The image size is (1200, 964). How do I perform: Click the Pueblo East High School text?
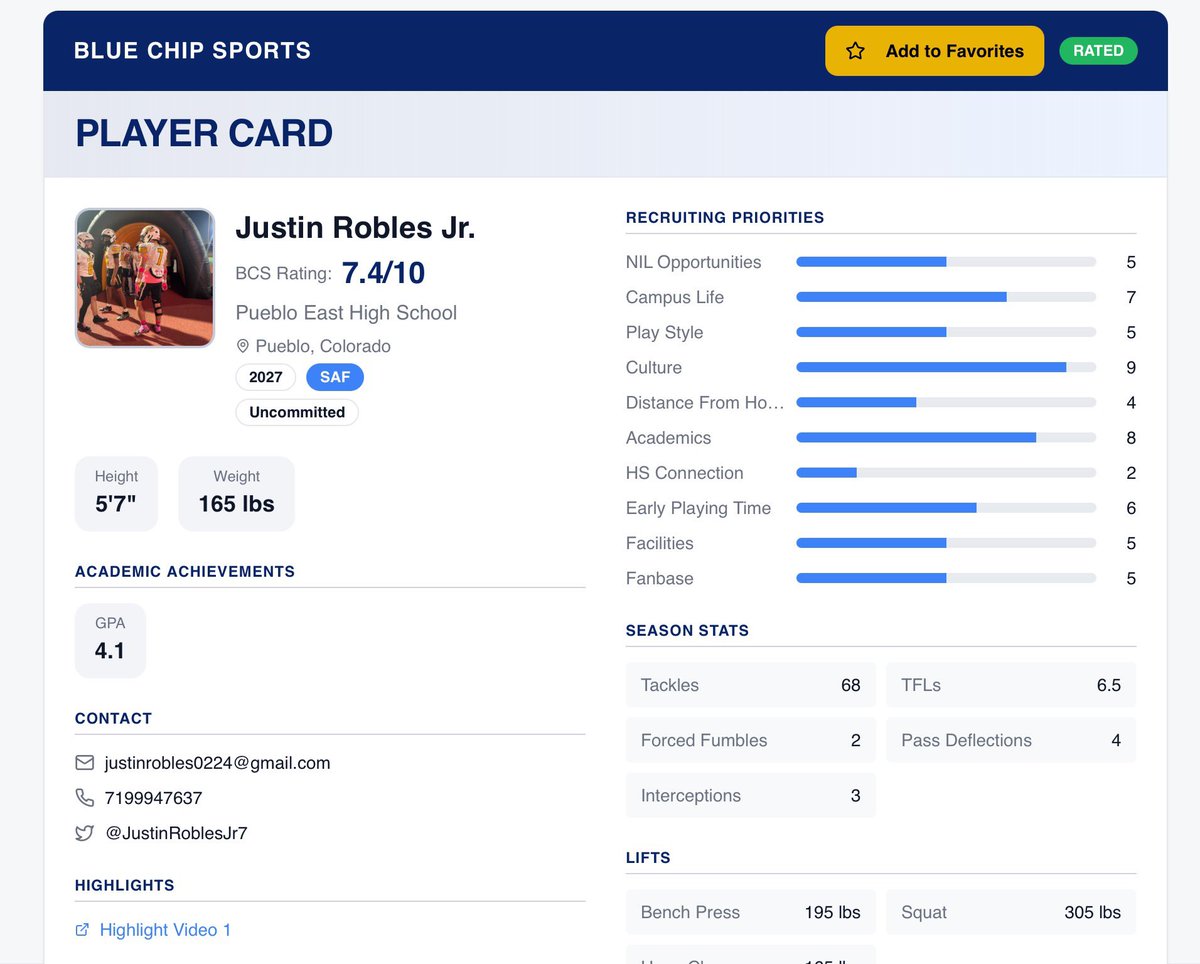click(346, 313)
